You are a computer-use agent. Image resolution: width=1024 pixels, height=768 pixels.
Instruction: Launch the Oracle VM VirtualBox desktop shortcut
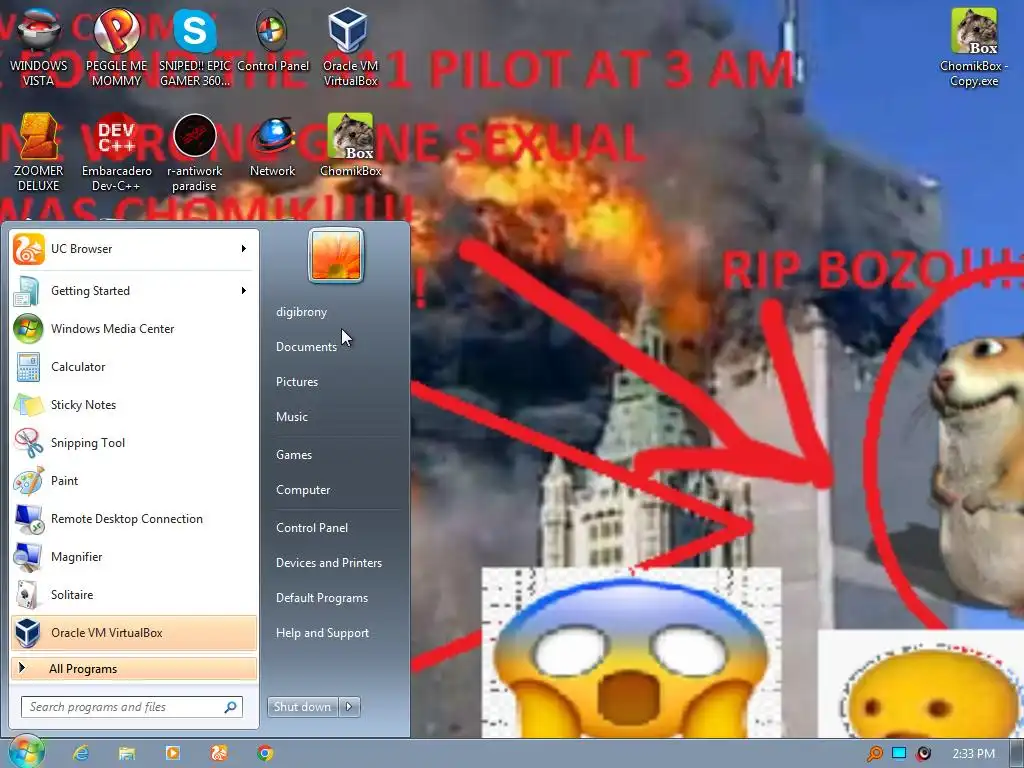pyautogui.click(x=350, y=48)
